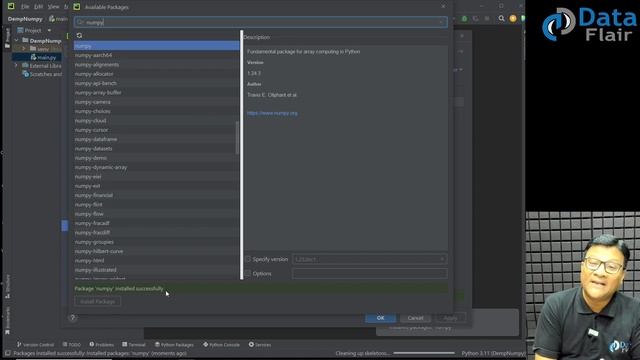Confirm settings with the OK button
Viewport: 640px width, 360px height.
[x=380, y=318]
